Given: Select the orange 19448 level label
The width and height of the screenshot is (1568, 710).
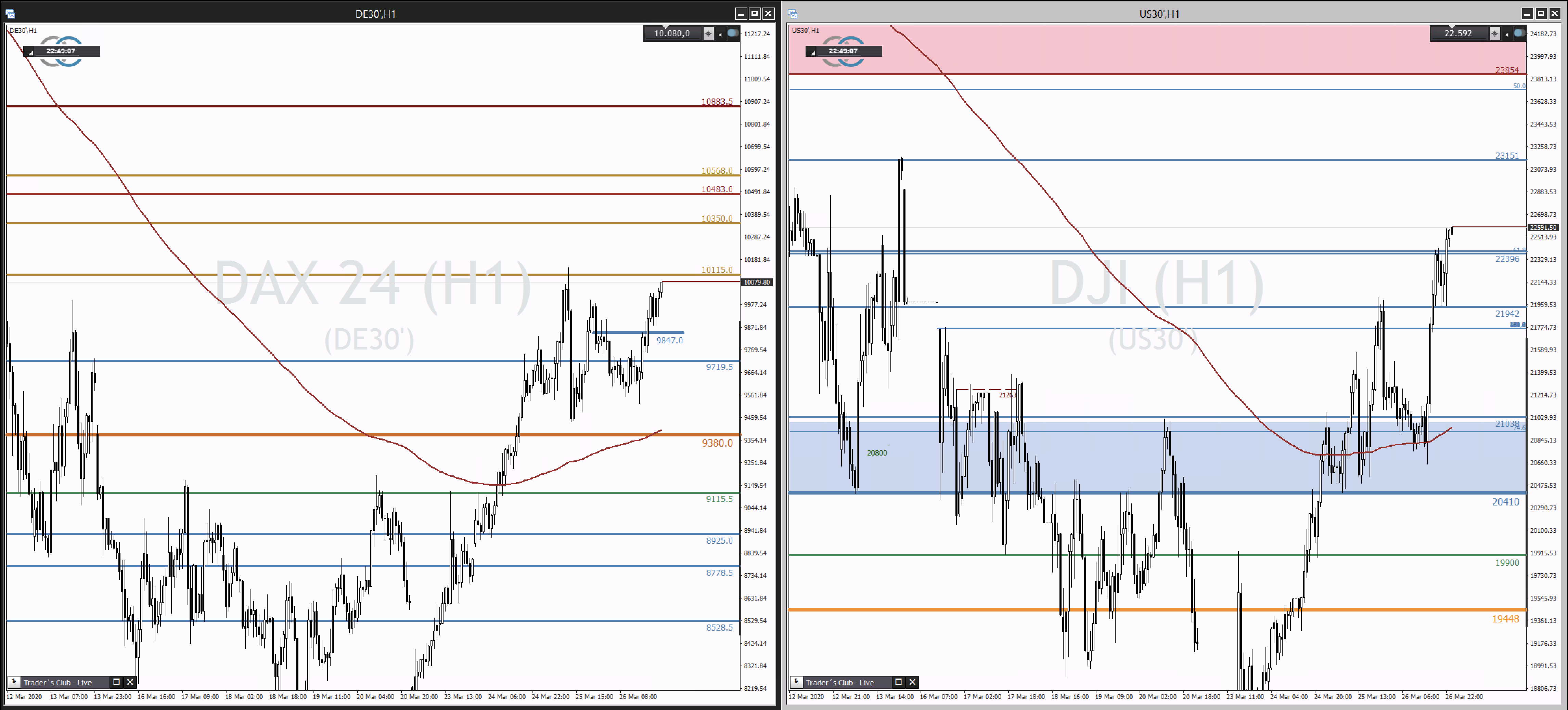Looking at the screenshot, I should coord(1505,619).
